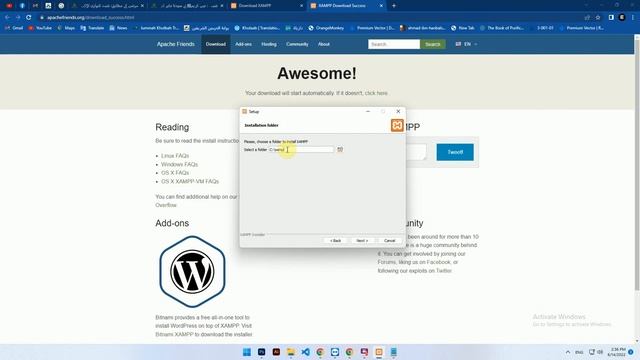Image resolution: width=640 pixels, height=360 pixels.
Task: Switch to pinned Gmail tab
Action: click(35, 6)
